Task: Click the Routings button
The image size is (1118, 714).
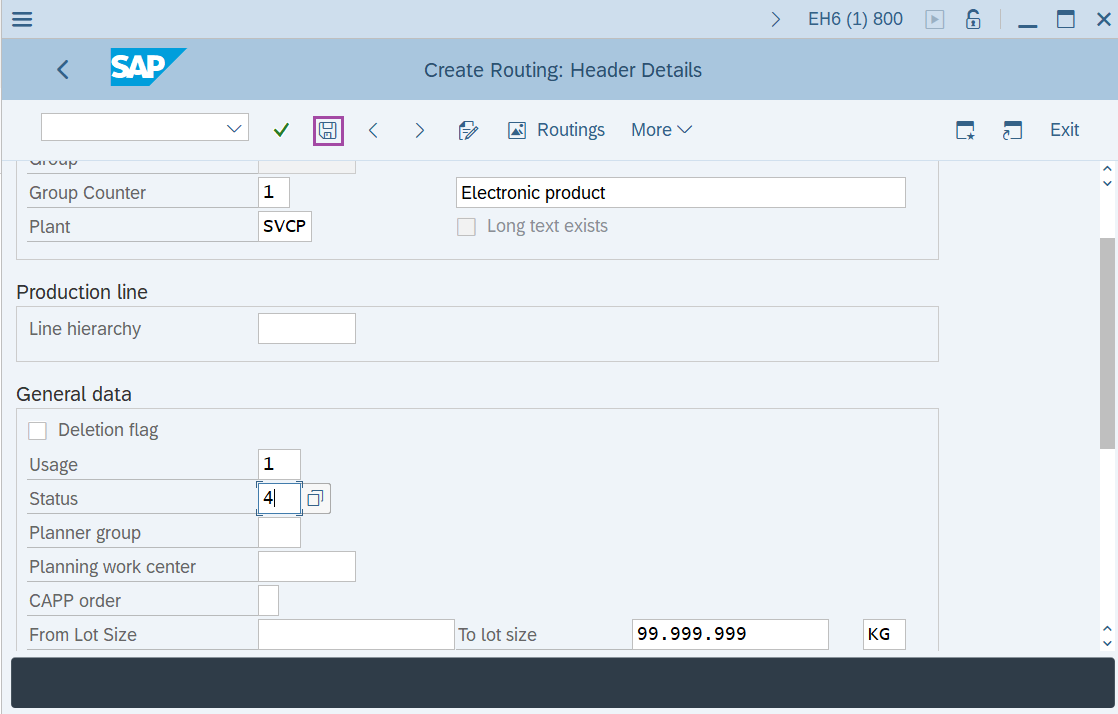Action: (556, 129)
